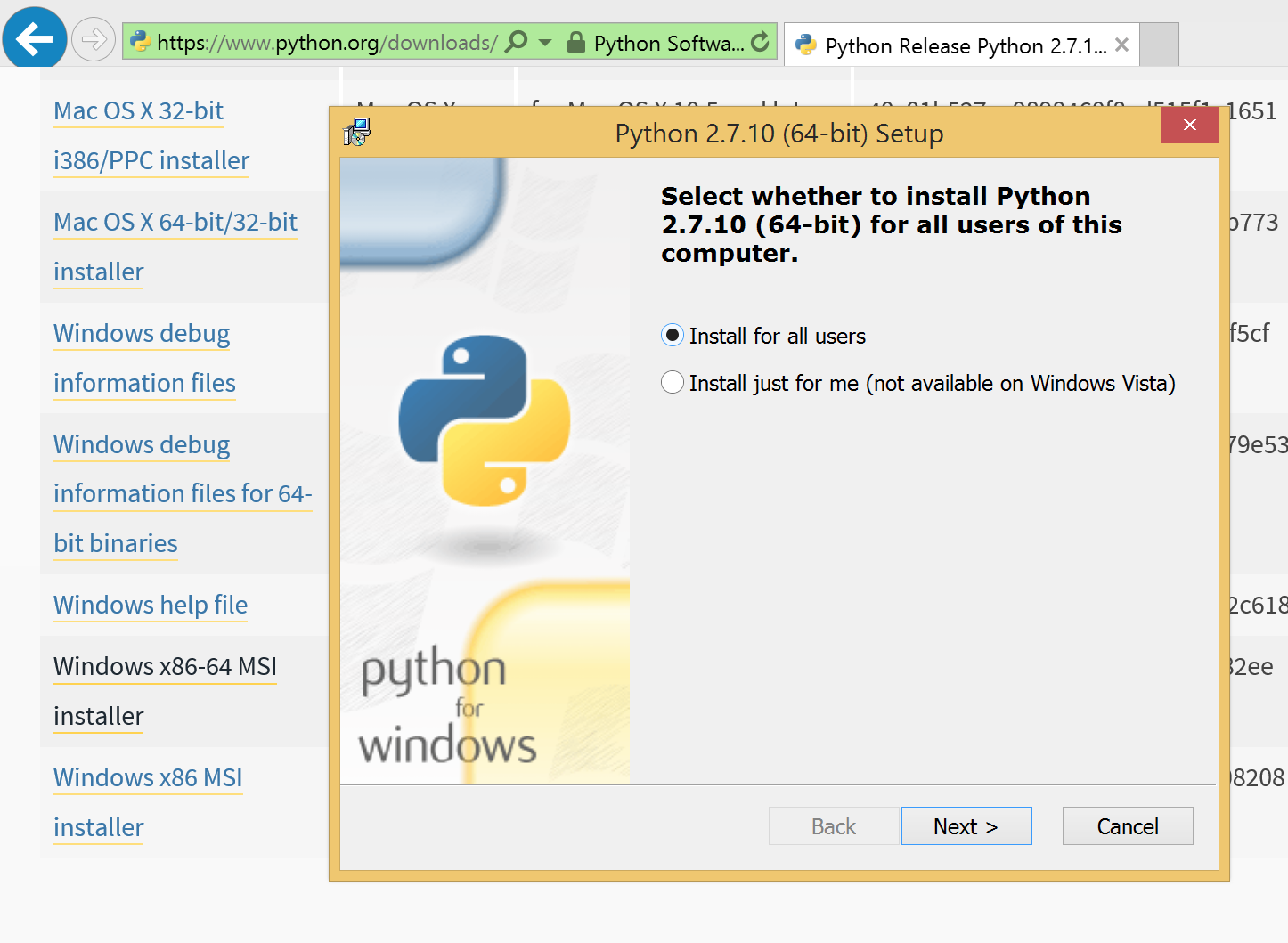Click the padlock security icon
1288x943 pixels.
[576, 42]
